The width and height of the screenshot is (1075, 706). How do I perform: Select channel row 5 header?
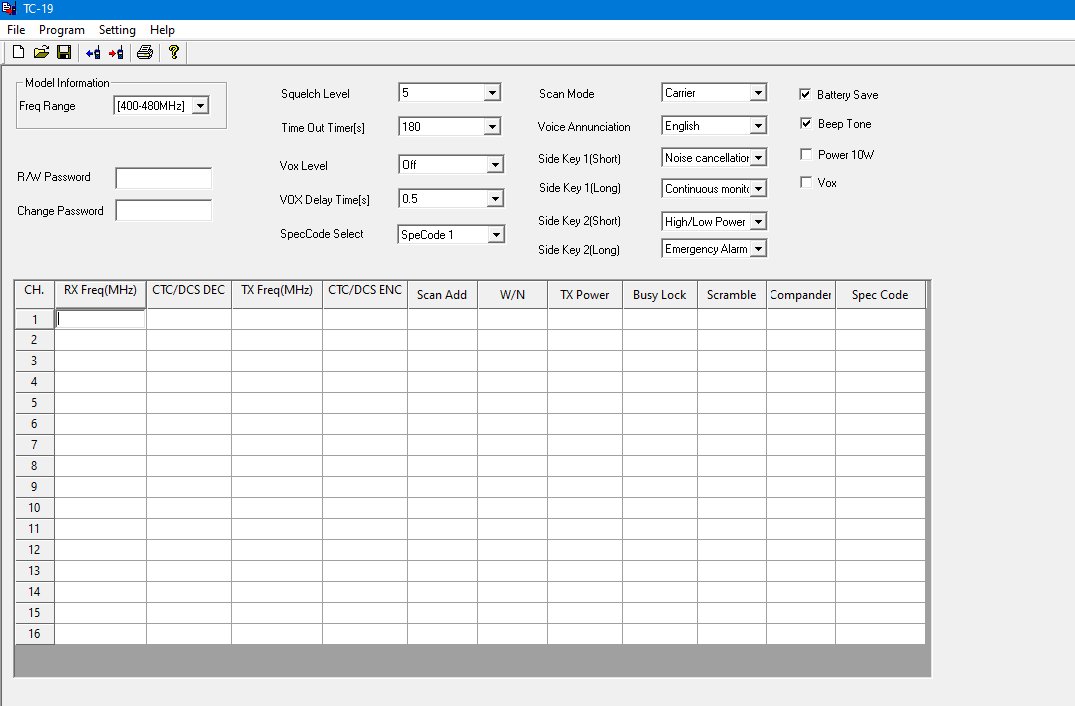[34, 403]
